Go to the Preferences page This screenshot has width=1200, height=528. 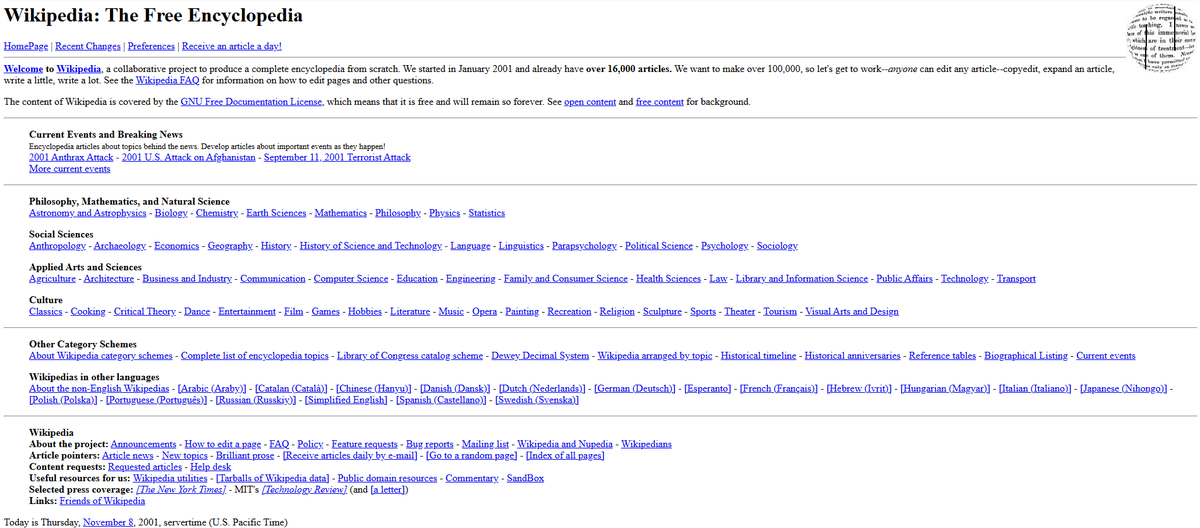tap(151, 46)
